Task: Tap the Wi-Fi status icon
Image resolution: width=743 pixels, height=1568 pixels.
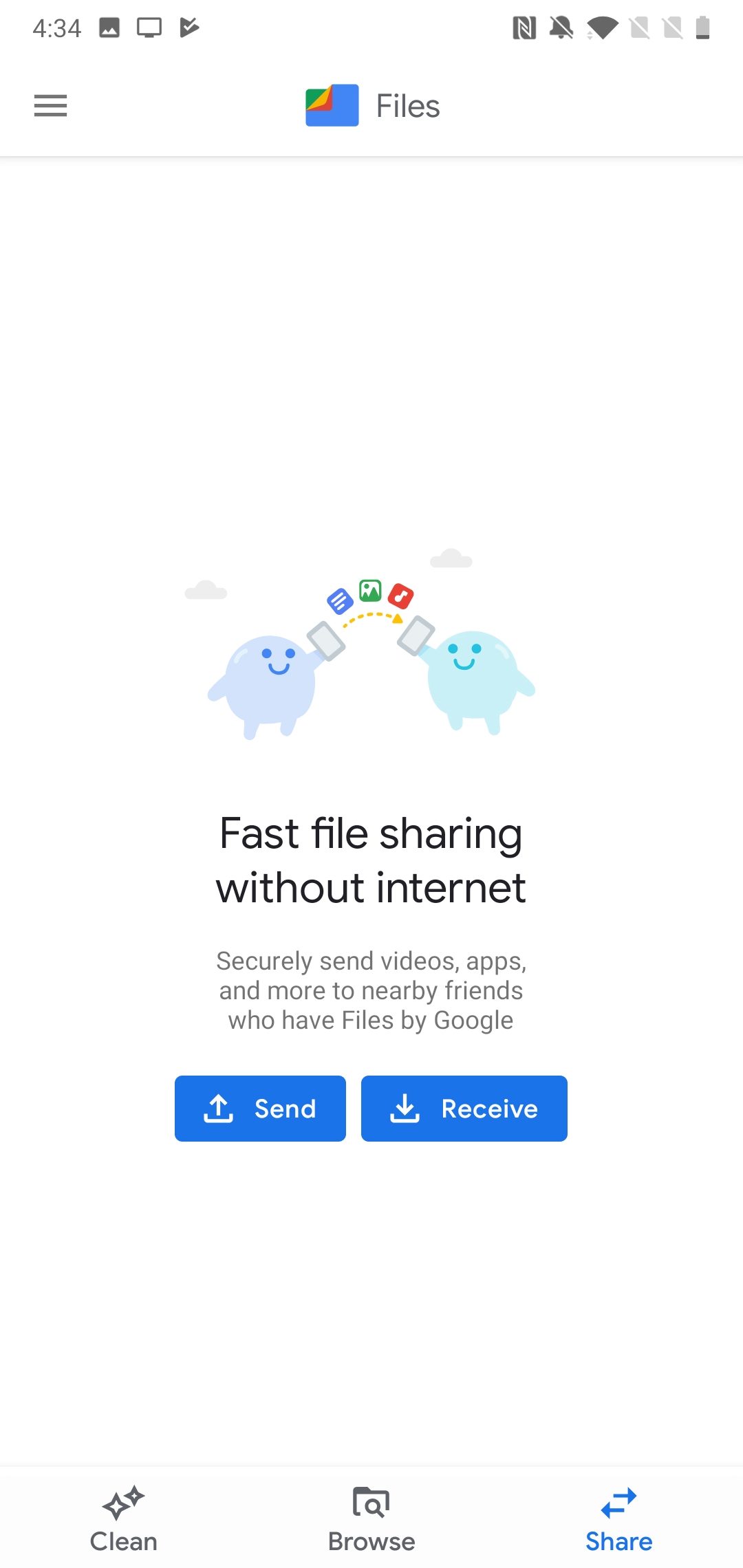Action: [x=602, y=28]
